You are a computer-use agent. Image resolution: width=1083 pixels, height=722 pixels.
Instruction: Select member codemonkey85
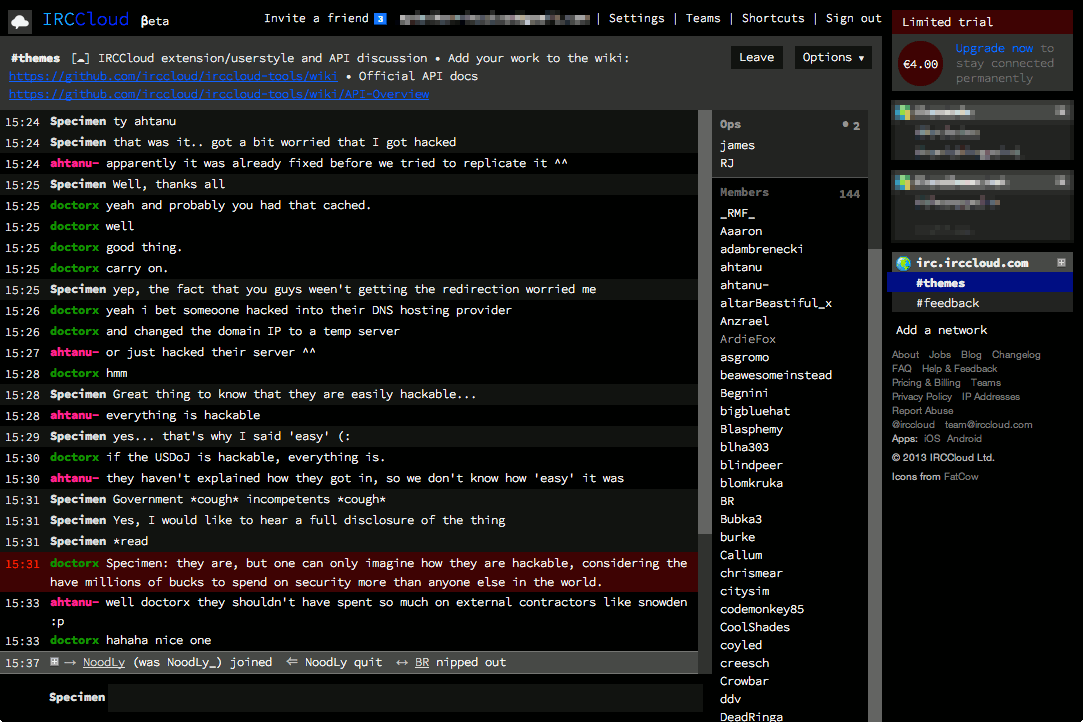[x=762, y=609]
